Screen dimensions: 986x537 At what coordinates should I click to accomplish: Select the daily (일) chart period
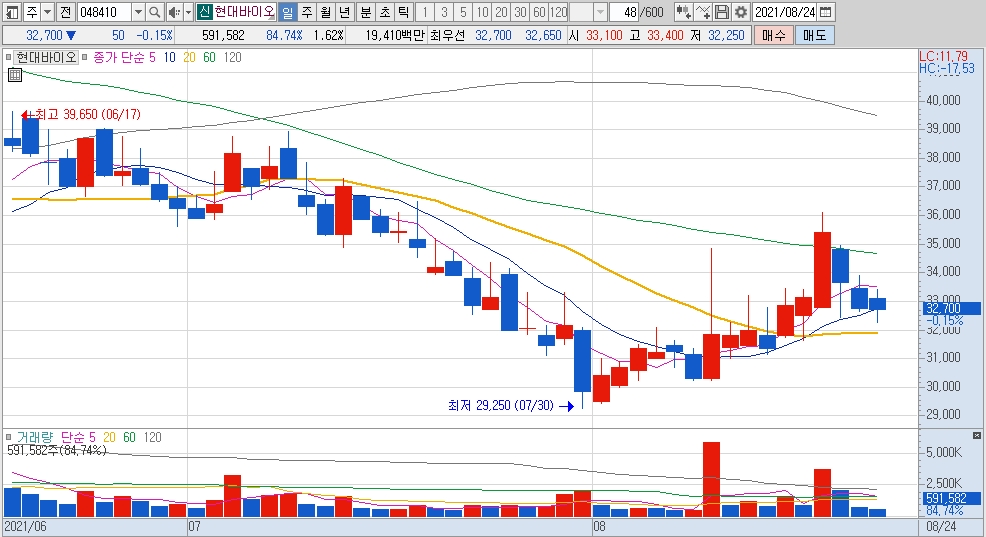[x=287, y=12]
